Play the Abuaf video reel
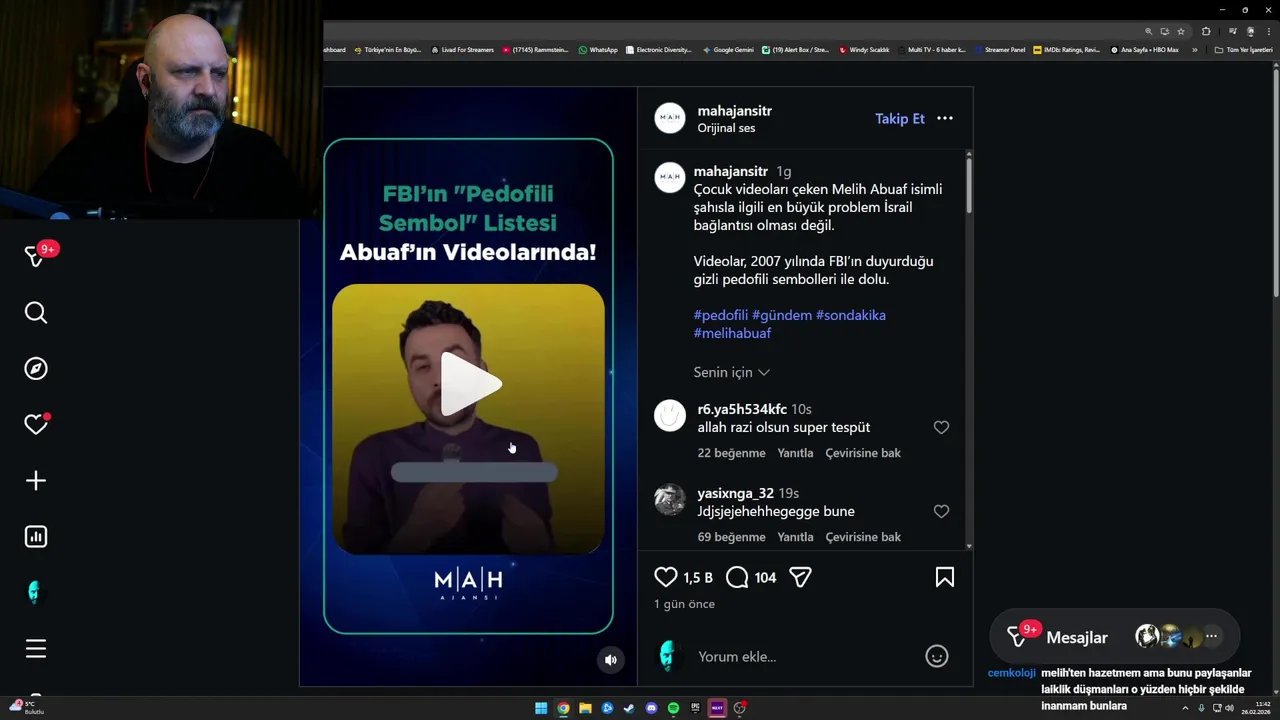The image size is (1280, 720). (x=469, y=385)
